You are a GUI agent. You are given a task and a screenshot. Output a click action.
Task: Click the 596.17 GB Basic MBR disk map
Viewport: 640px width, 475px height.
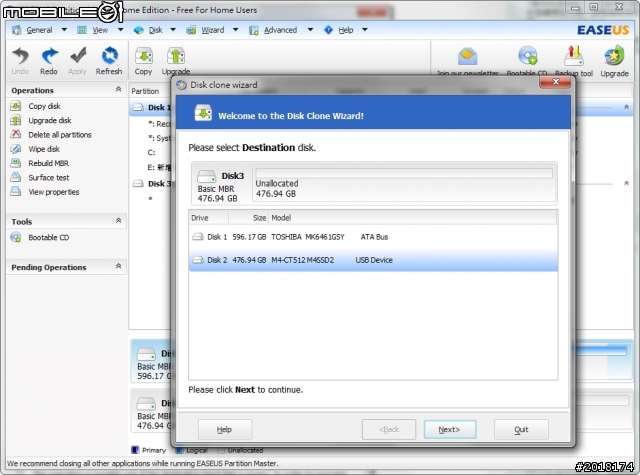pyautogui.click(x=152, y=361)
